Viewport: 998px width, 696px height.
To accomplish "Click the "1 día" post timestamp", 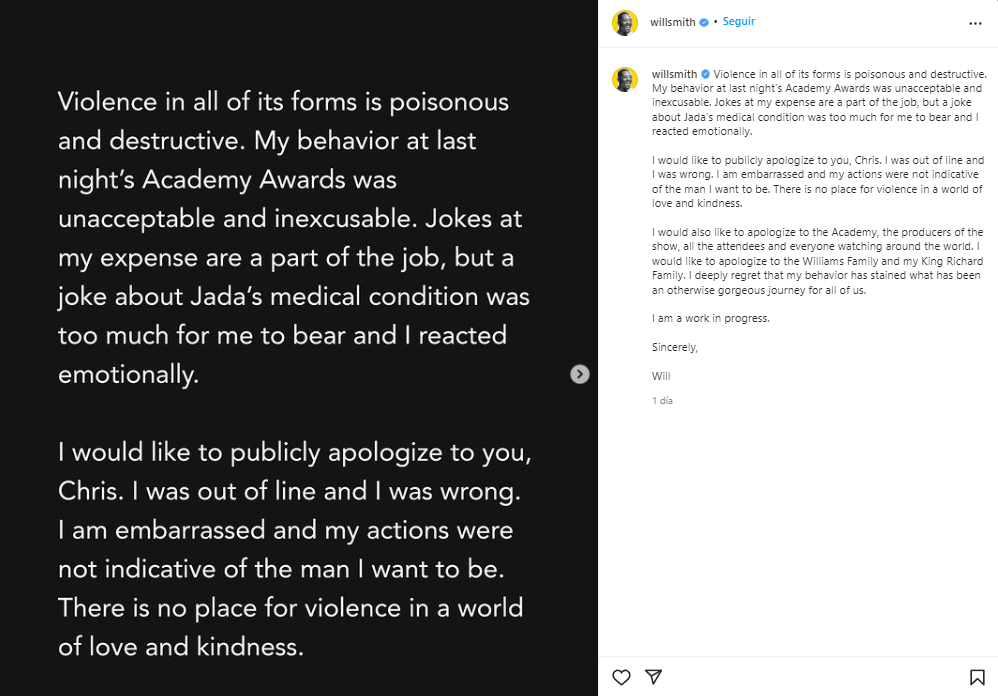I will pos(662,401).
